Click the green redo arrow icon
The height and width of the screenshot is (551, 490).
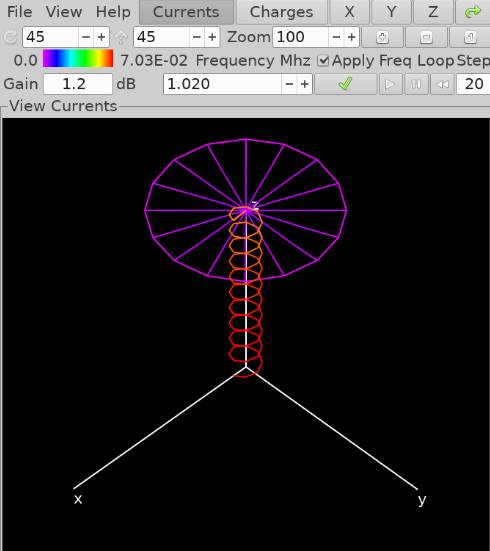(x=473, y=12)
